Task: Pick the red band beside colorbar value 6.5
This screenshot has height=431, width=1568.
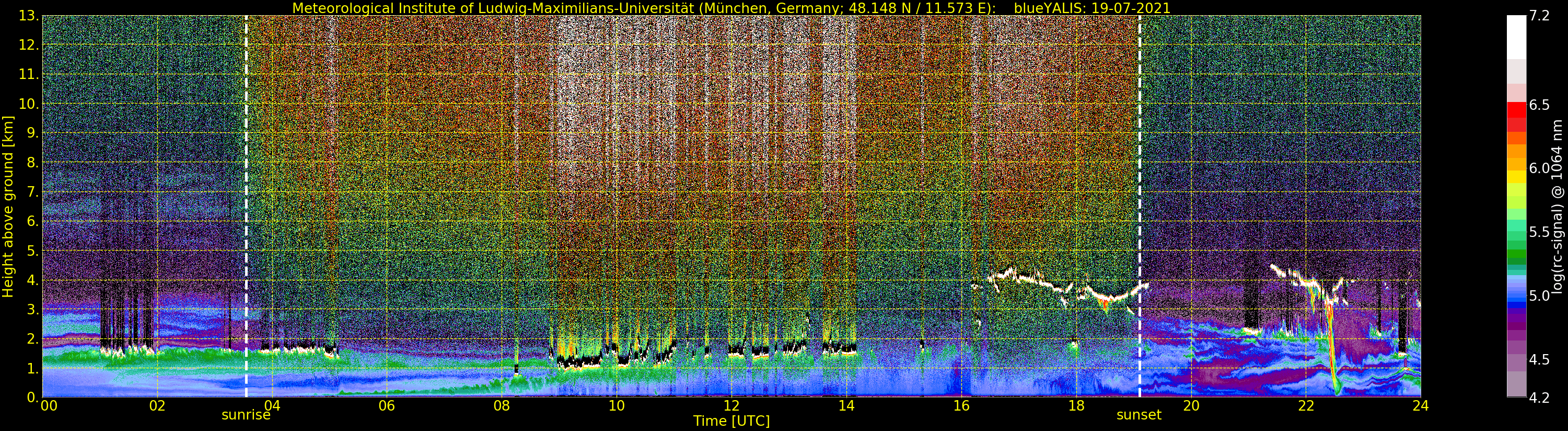Action: (1516, 110)
